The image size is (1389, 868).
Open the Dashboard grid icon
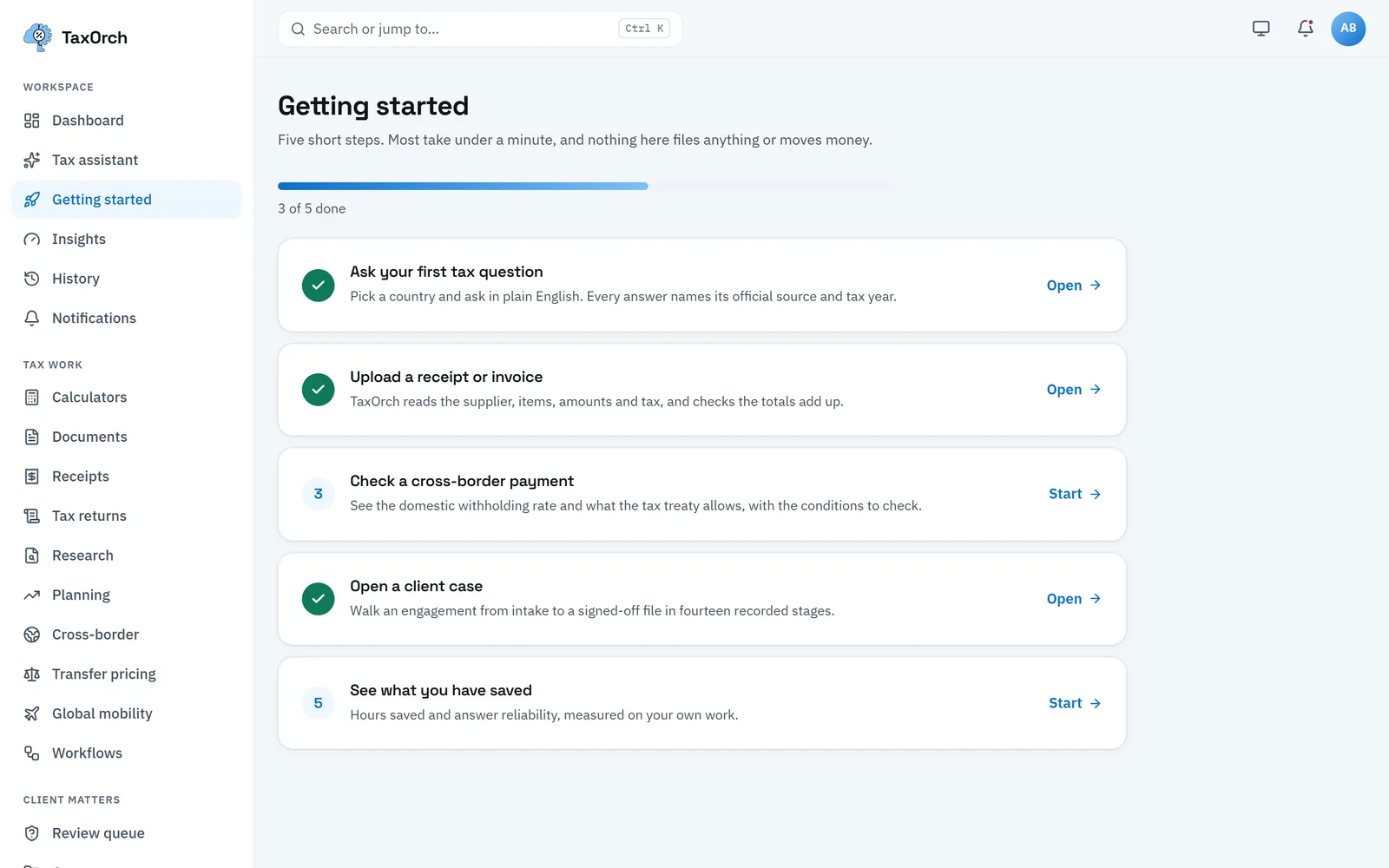click(x=32, y=121)
